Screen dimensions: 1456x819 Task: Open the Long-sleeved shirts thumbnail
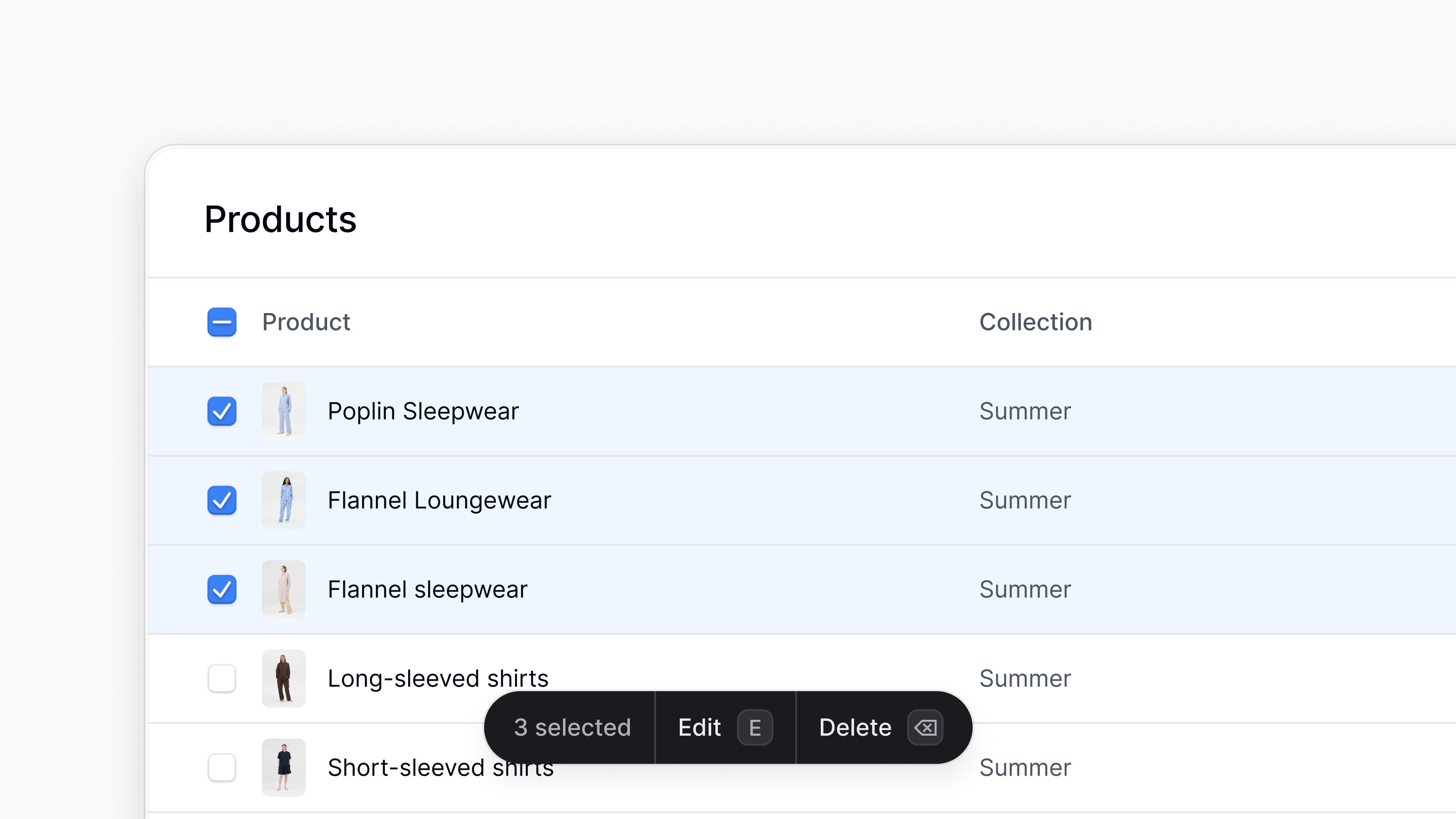[284, 678]
